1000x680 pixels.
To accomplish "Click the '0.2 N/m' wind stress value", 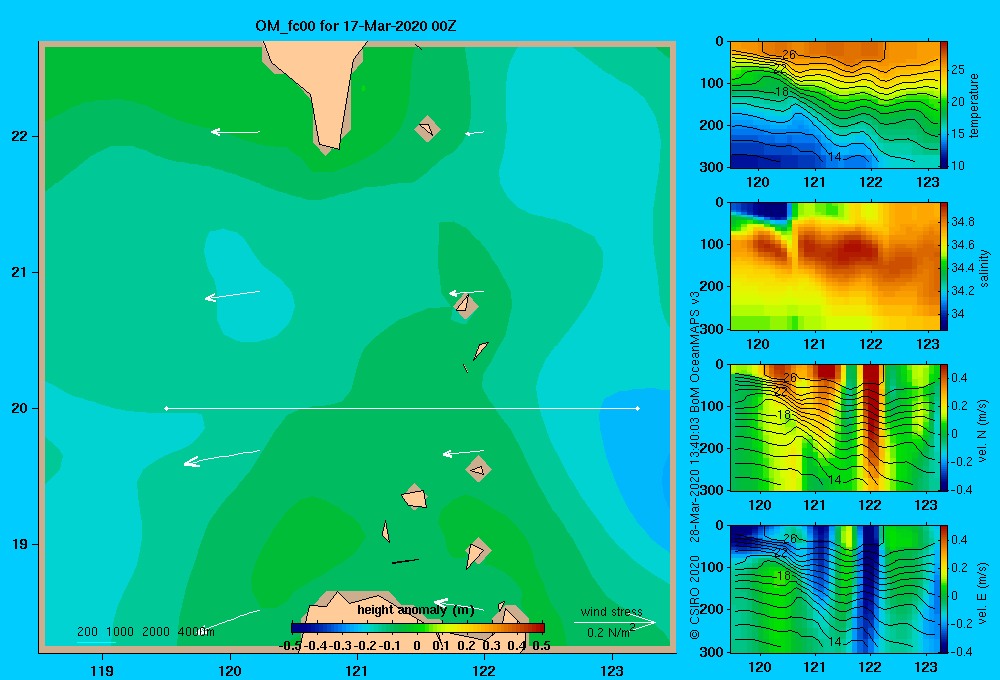I will tap(610, 632).
